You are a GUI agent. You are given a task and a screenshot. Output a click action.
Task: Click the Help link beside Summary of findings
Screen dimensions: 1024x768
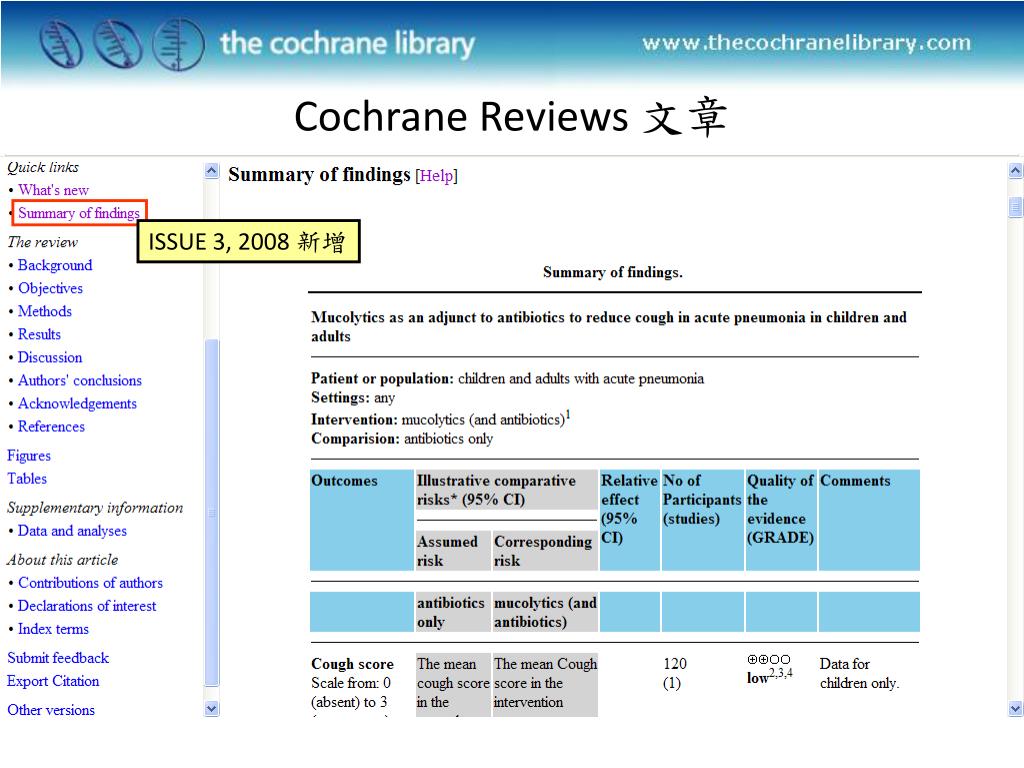[436, 176]
